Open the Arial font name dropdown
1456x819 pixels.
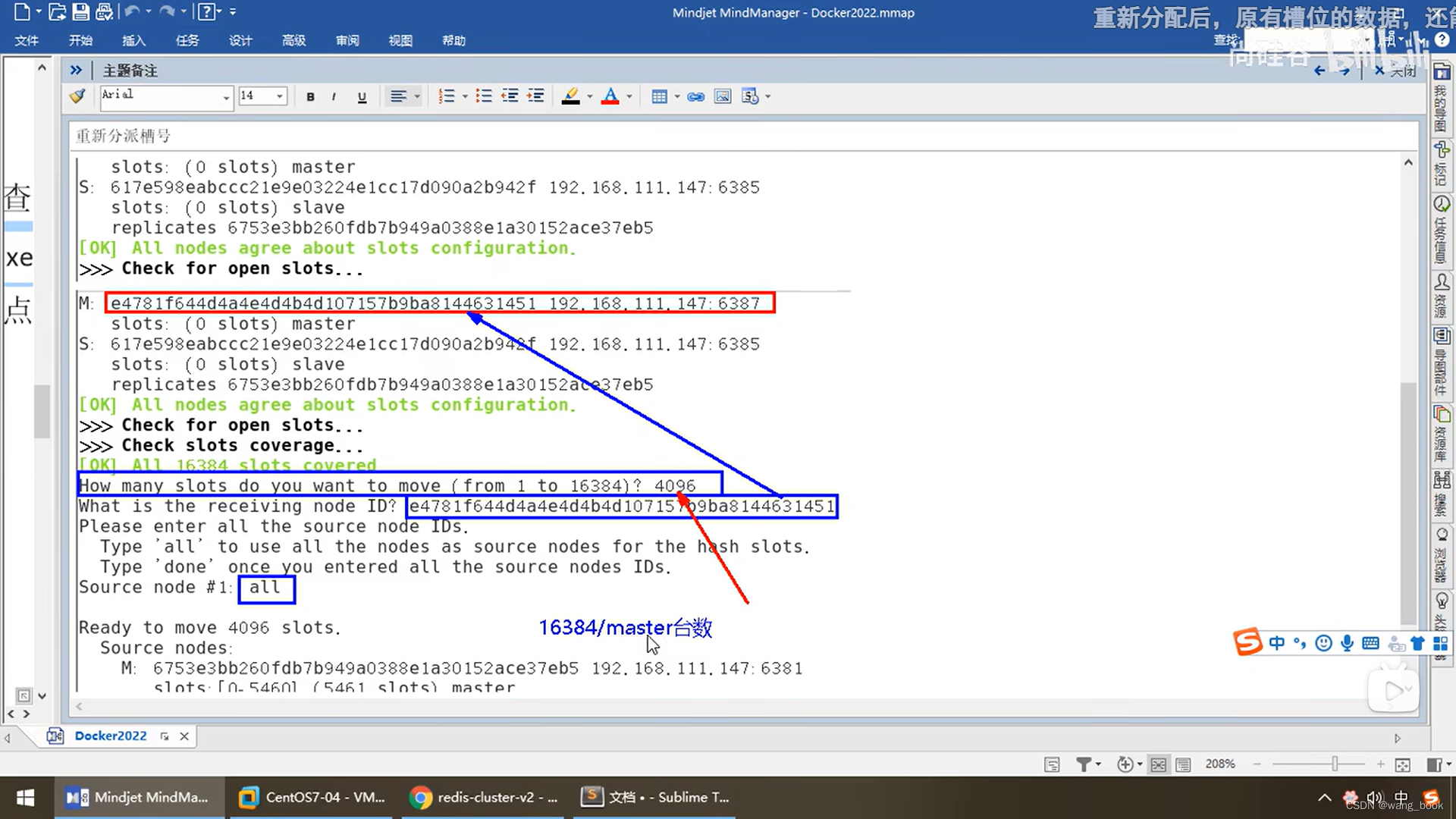[x=226, y=97]
